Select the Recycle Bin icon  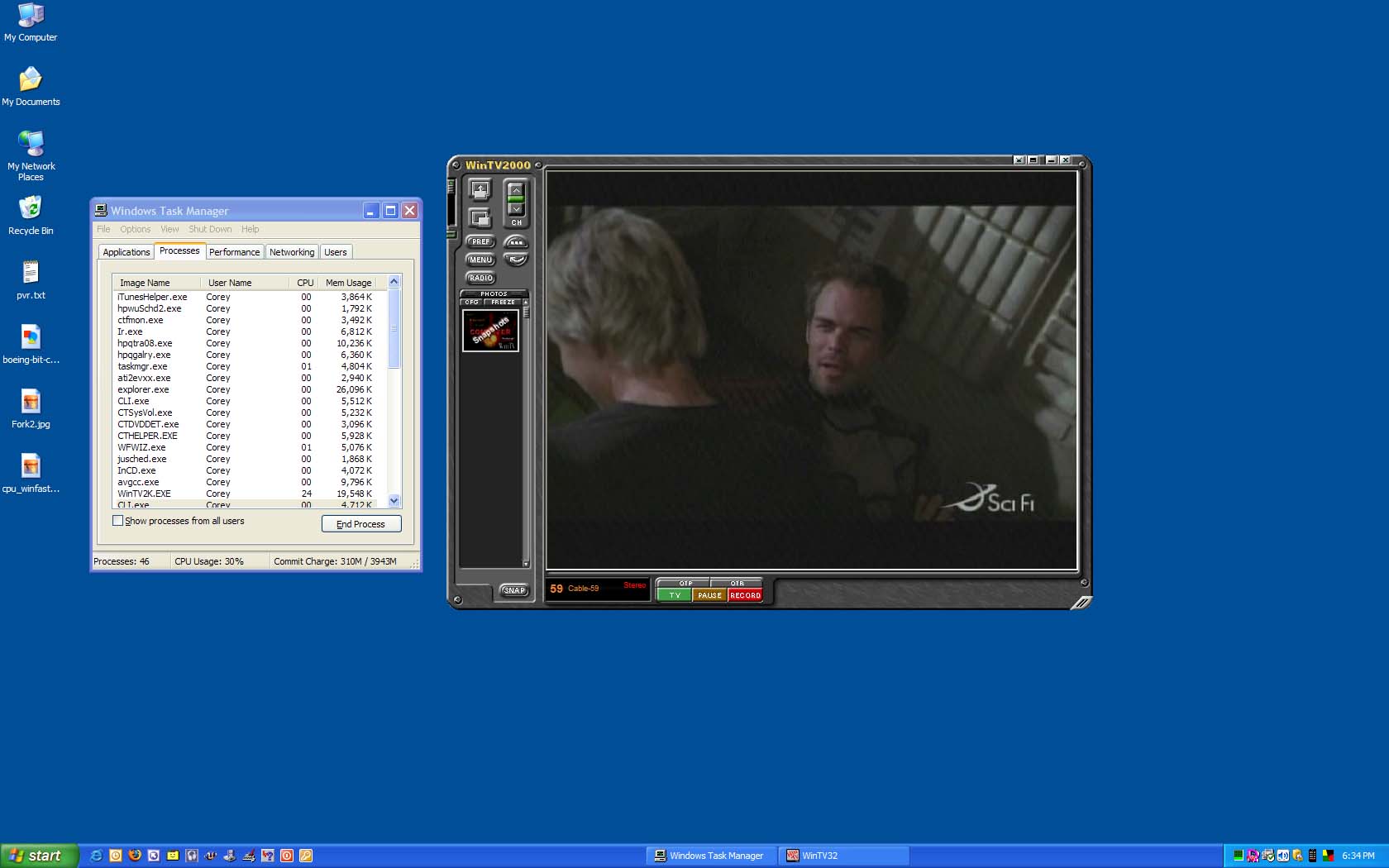(31, 216)
